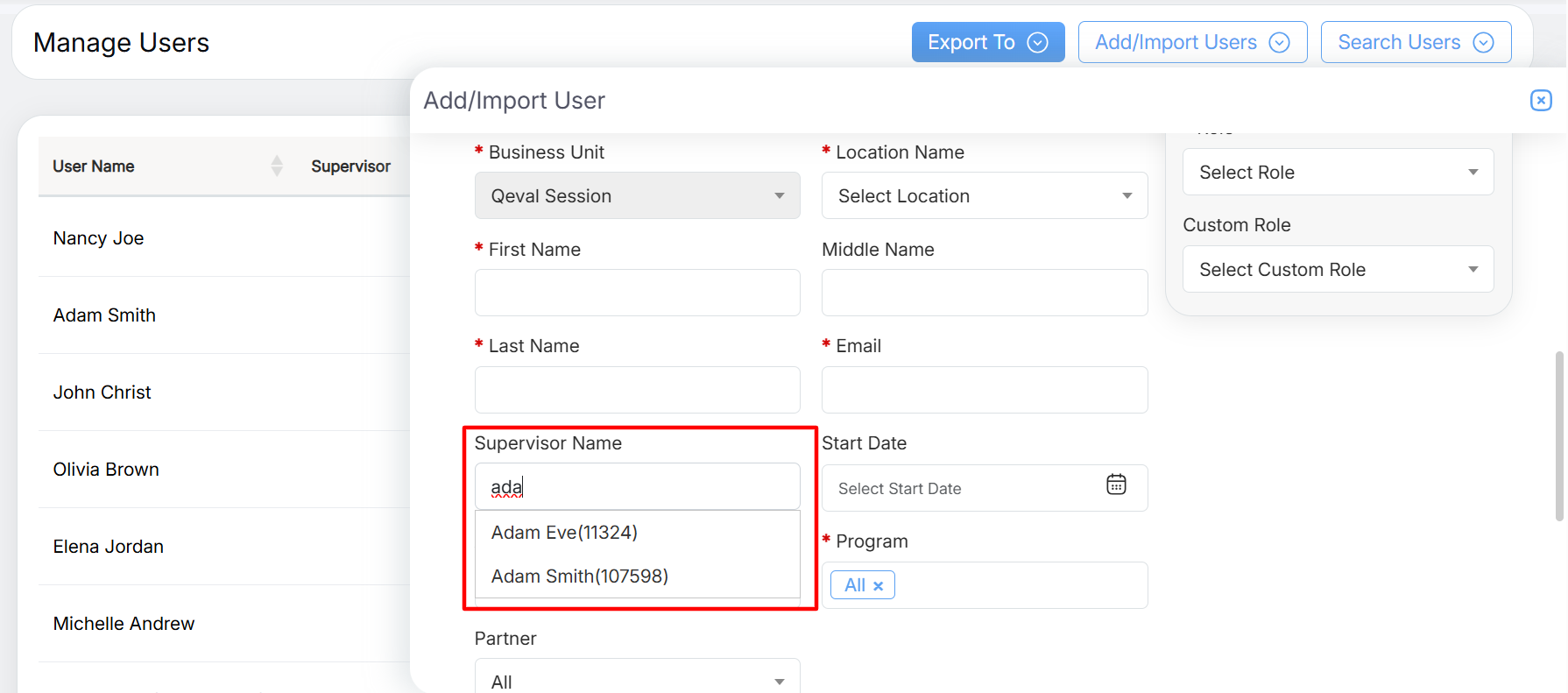The image size is (1568, 693).
Task: Close the Add/Import User panel
Action: click(1540, 101)
